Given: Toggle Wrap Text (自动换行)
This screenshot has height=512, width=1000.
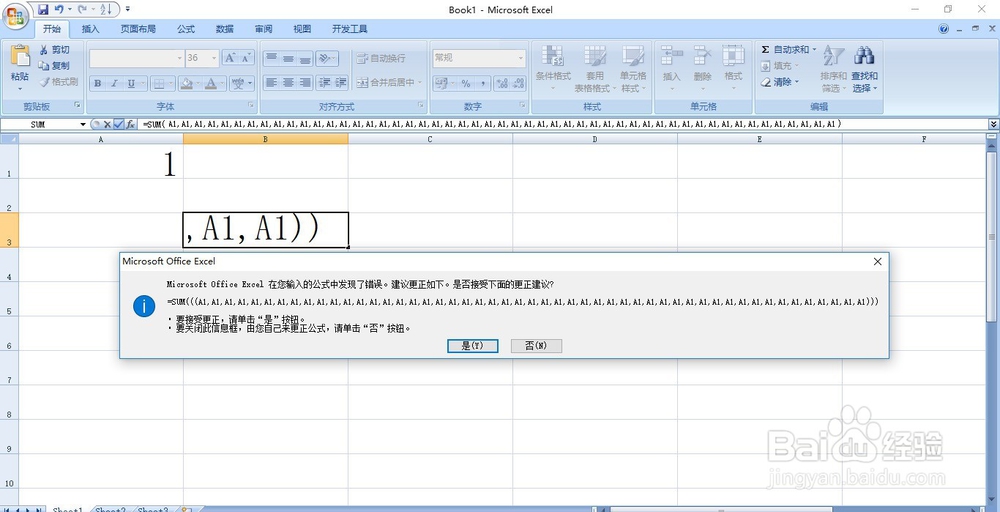Looking at the screenshot, I should coord(381,58).
